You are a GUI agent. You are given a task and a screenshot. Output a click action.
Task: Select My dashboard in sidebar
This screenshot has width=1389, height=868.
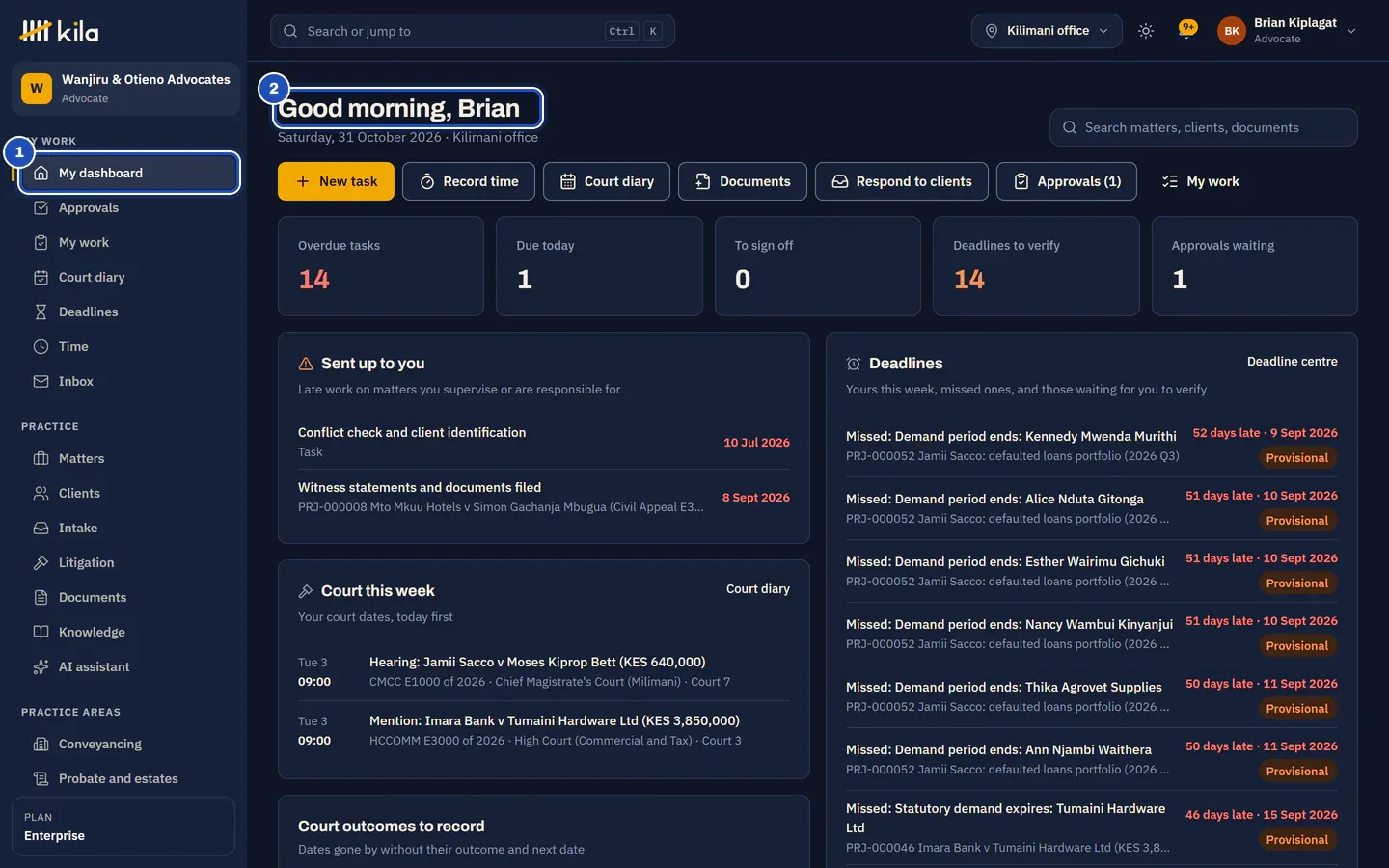[129, 173]
